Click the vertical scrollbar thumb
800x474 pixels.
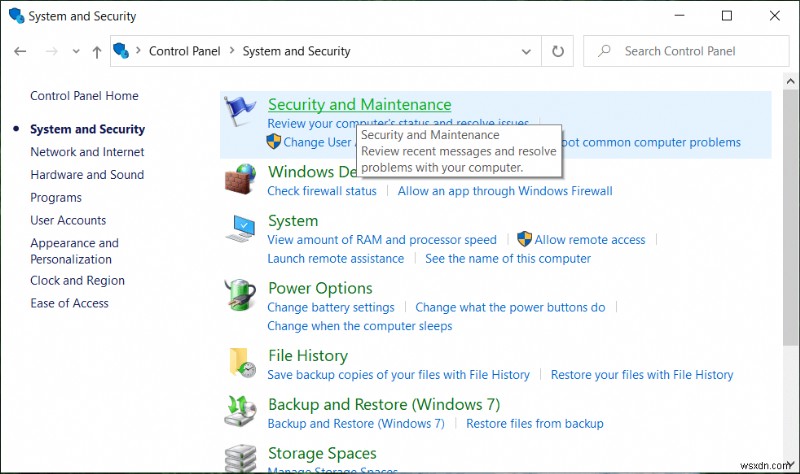click(790, 219)
